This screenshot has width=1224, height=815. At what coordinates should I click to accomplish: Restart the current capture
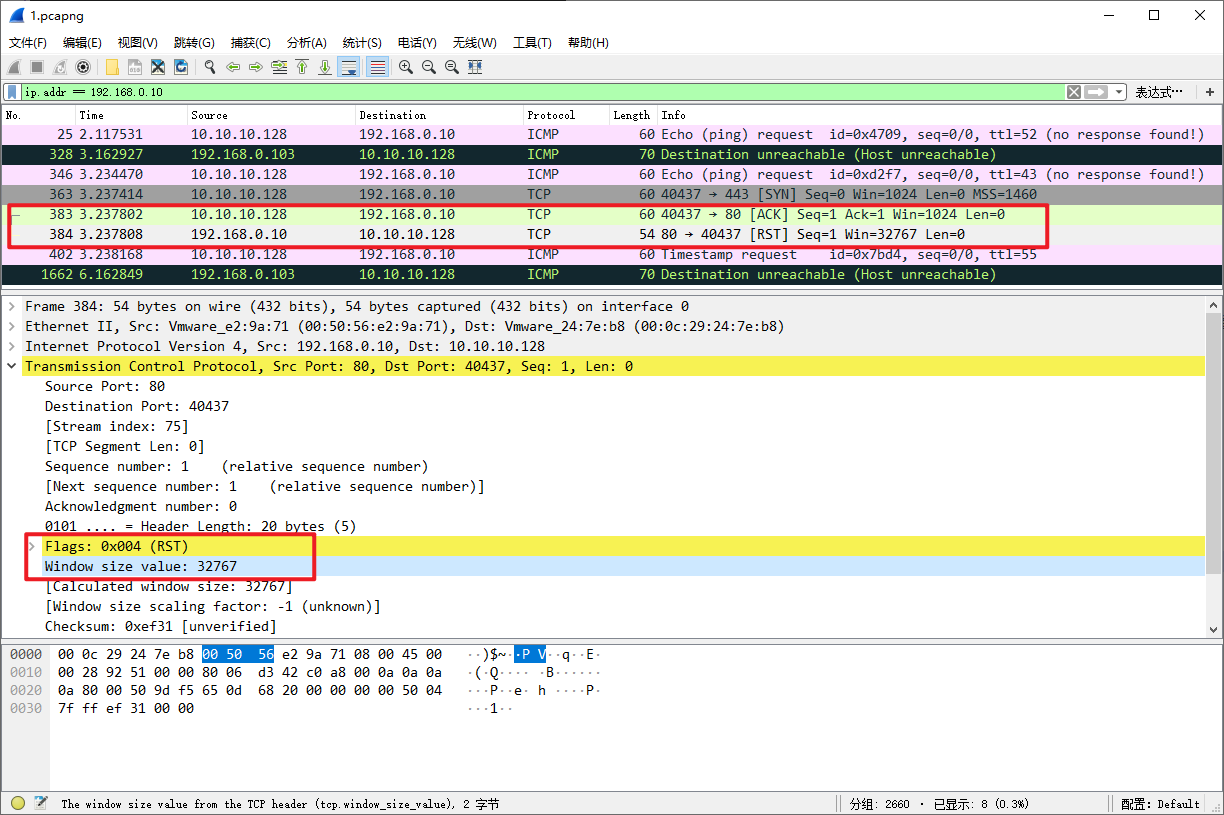(60, 67)
